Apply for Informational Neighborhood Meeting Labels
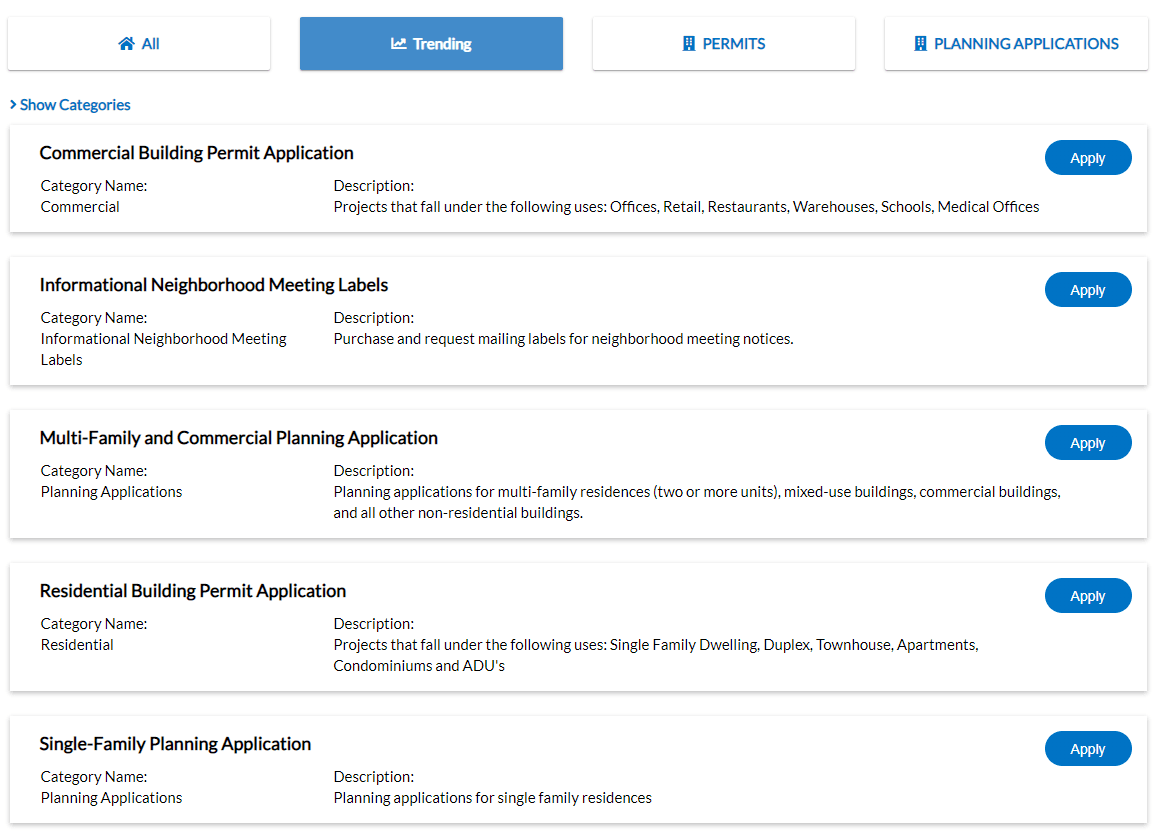This screenshot has height=835, width=1158. coord(1088,289)
